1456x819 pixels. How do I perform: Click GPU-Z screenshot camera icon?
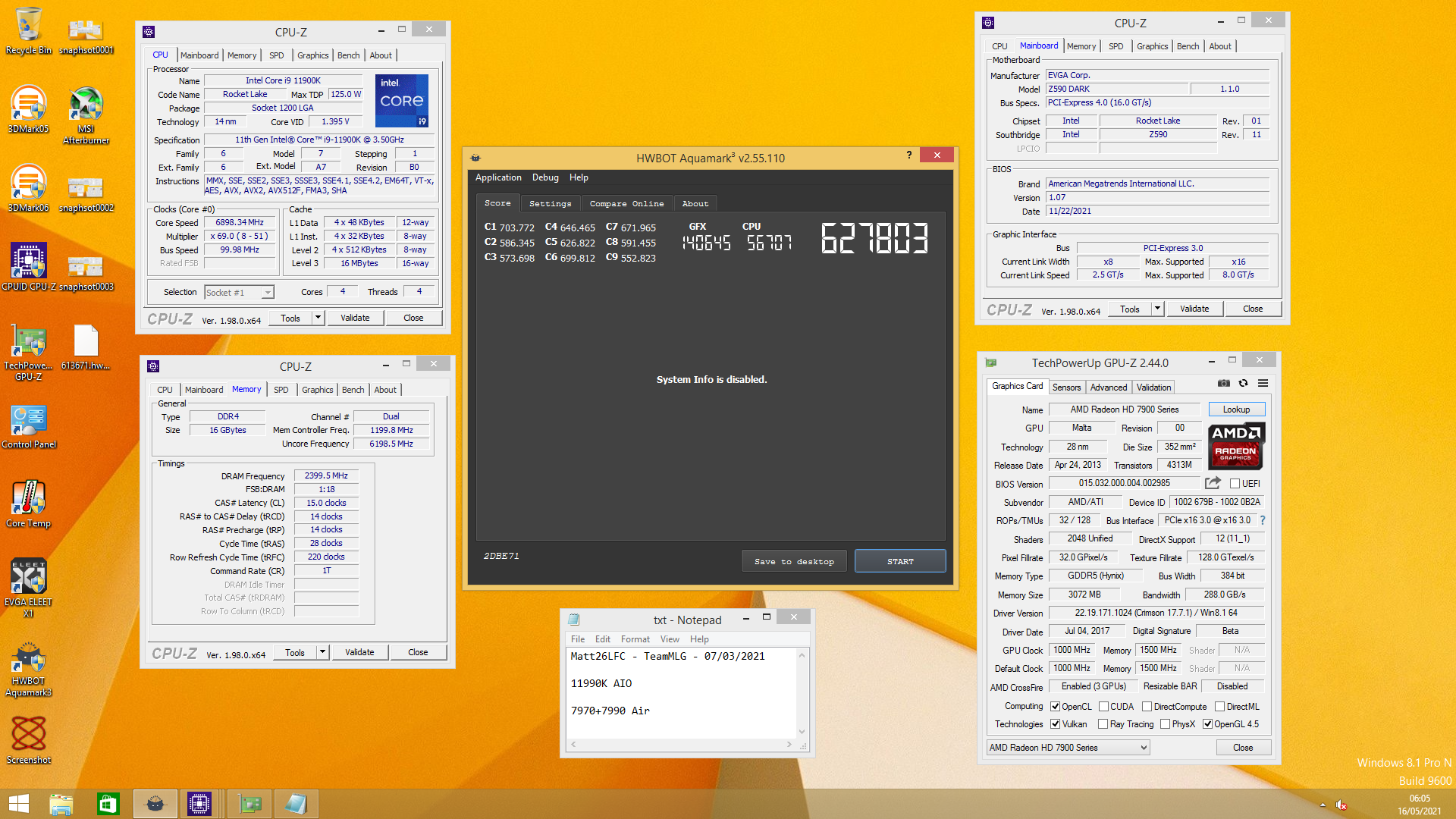point(1223,383)
